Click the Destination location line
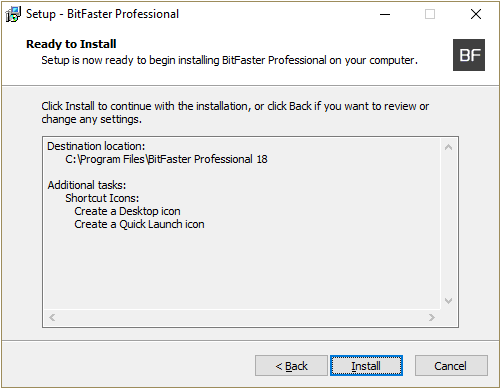The image size is (501, 389). pos(96,146)
